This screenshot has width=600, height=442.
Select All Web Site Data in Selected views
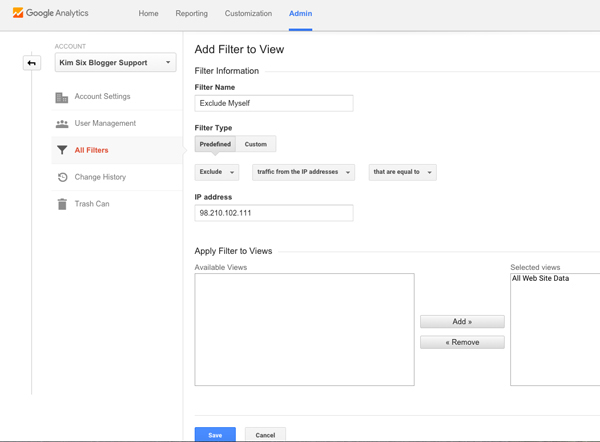[x=541, y=279]
